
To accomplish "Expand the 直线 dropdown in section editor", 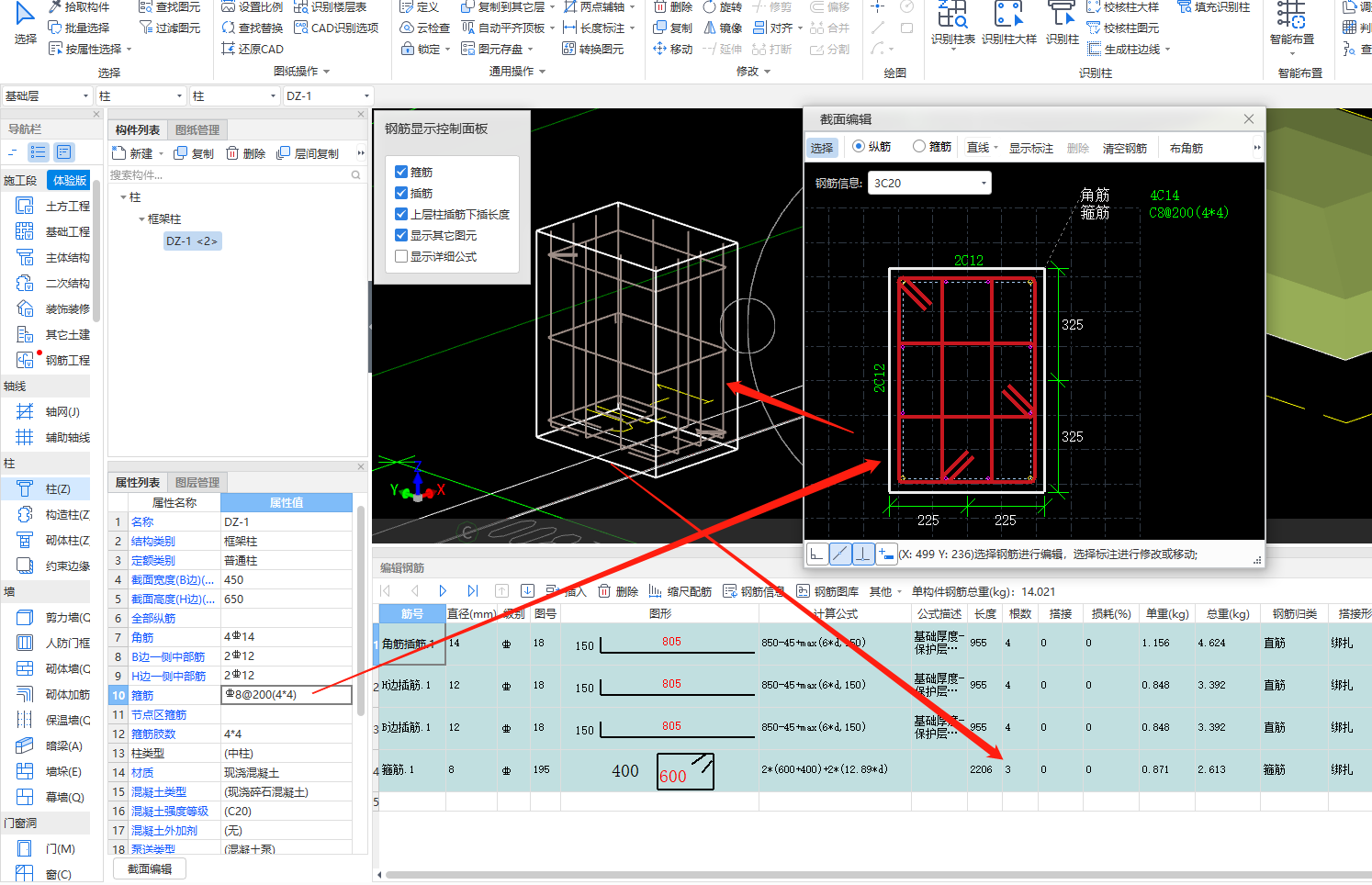I will click(995, 148).
